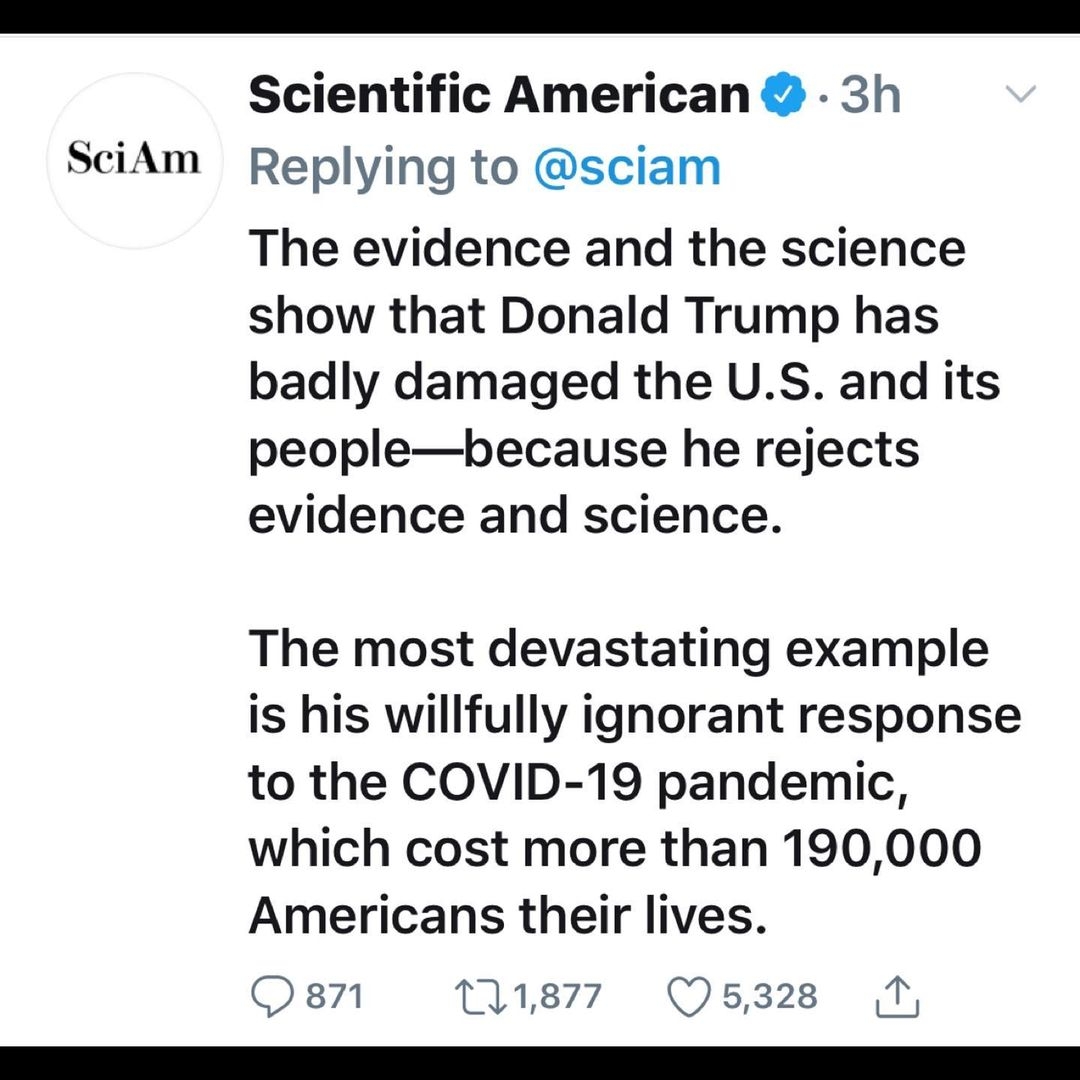
Task: Expand the tweet options chevron menu
Action: tap(1020, 95)
